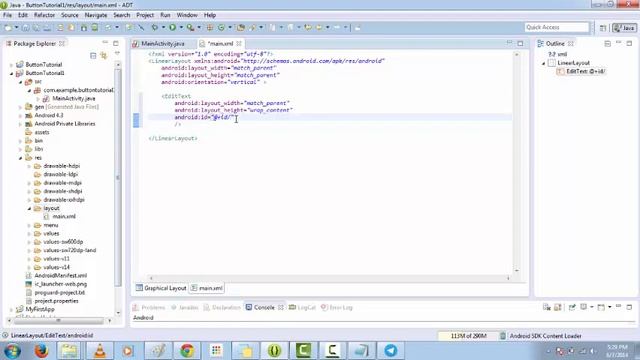Screen dimensions: 640x360
Task: Open Telegram from the taskbar
Action: click(x=391, y=351)
